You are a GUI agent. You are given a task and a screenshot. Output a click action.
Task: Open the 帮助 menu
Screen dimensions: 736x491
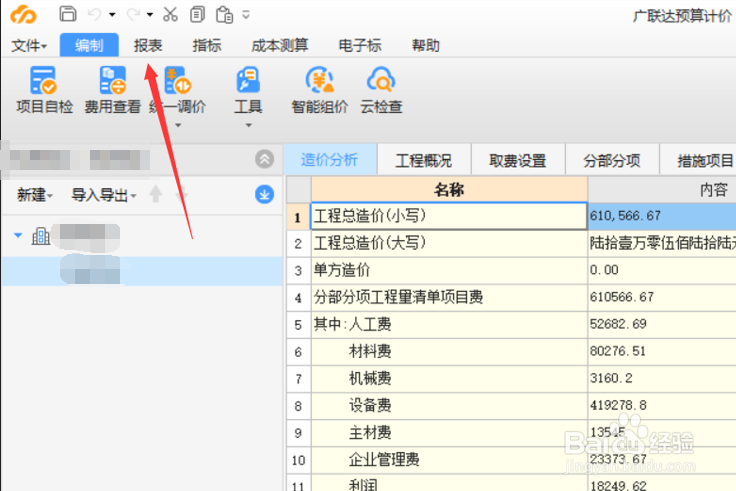[x=426, y=46]
